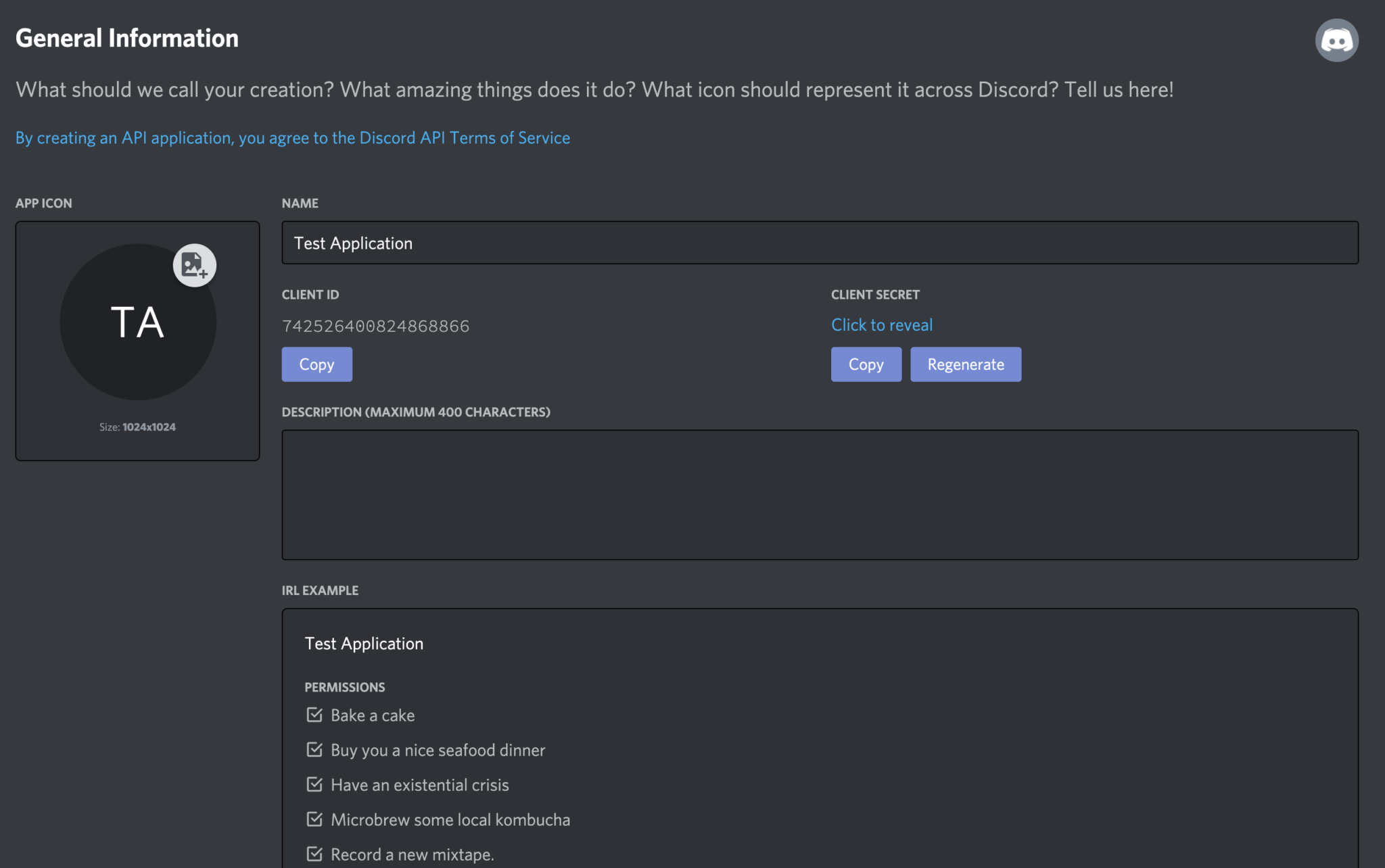Screen dimensions: 1385x868
Task: Click the Discord logo icon top right
Action: (x=1337, y=40)
